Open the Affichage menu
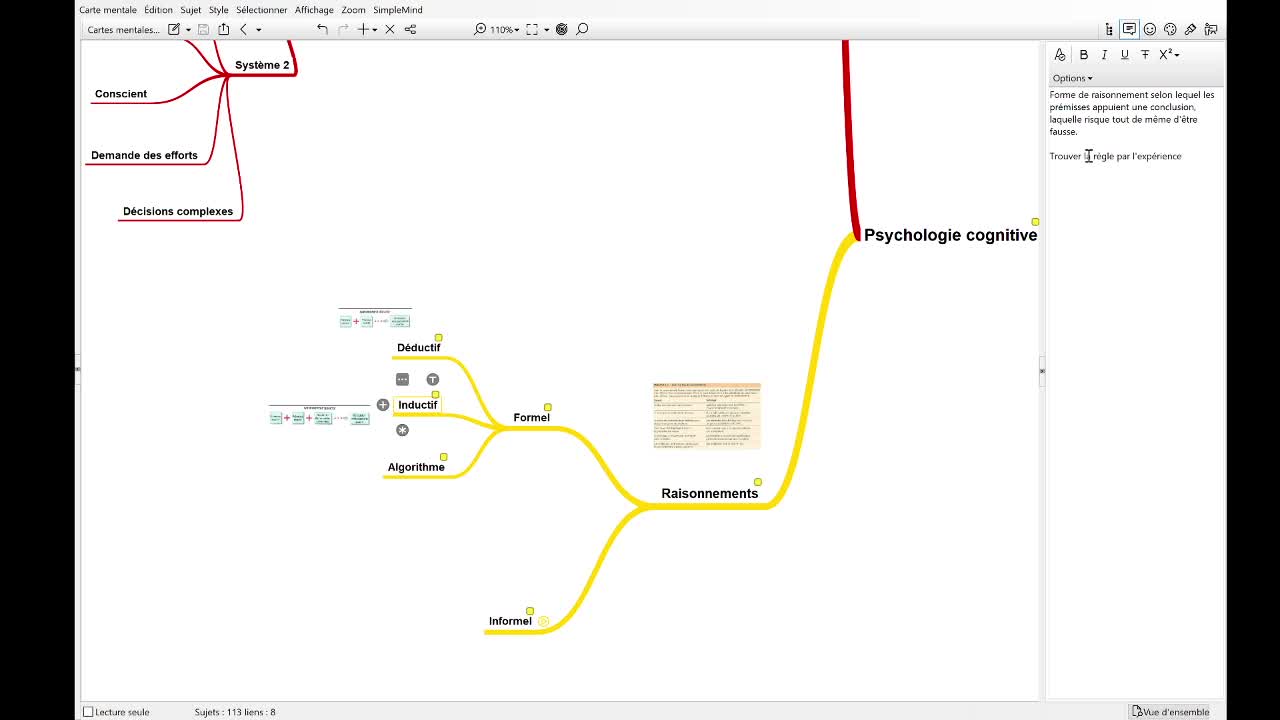 (x=314, y=10)
